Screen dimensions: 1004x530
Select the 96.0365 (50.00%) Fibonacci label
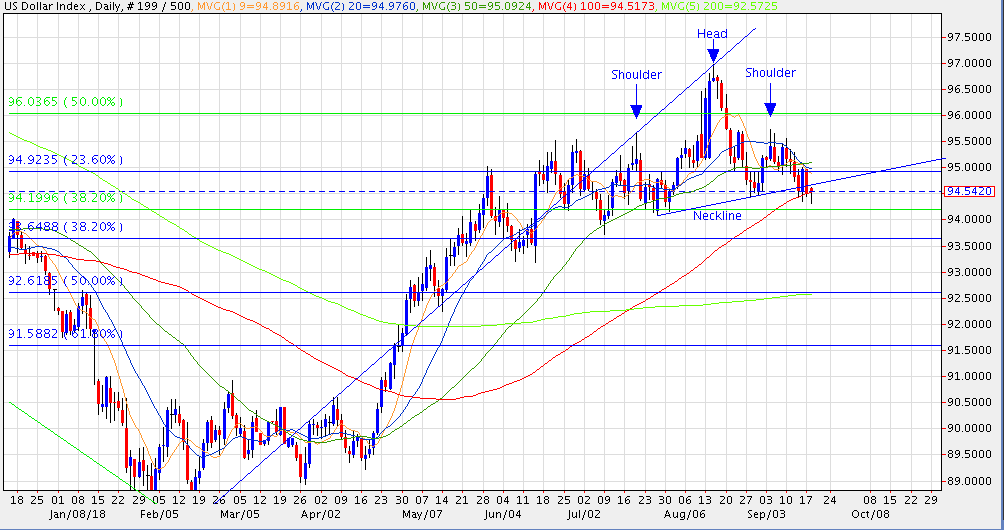(x=65, y=102)
